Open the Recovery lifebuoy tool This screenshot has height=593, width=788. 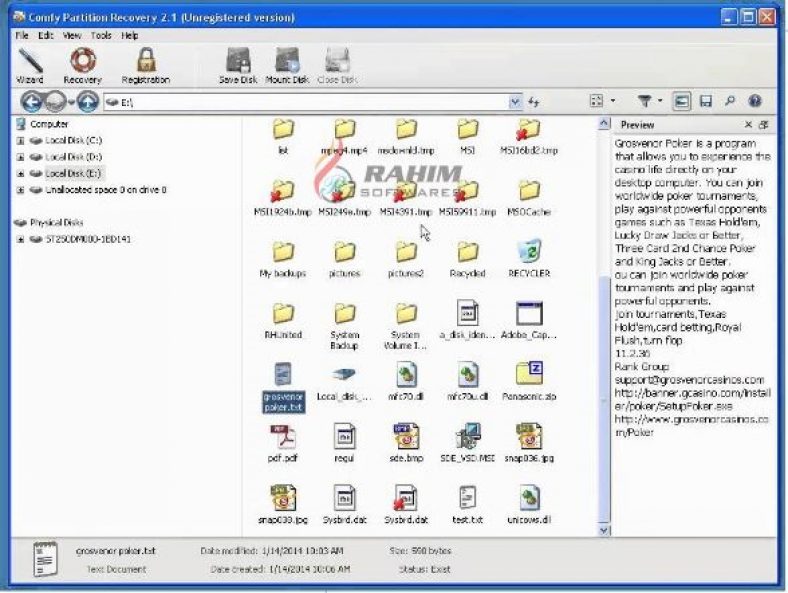click(x=82, y=66)
